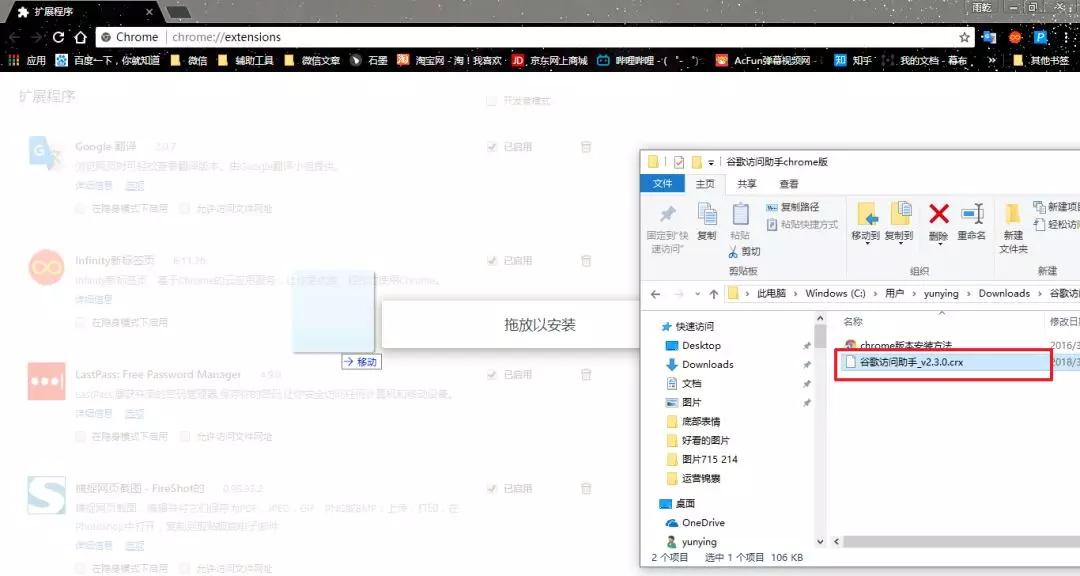The height and width of the screenshot is (576, 1080).
Task: Toggle the 开发者模式 checkbox
Action: (491, 101)
